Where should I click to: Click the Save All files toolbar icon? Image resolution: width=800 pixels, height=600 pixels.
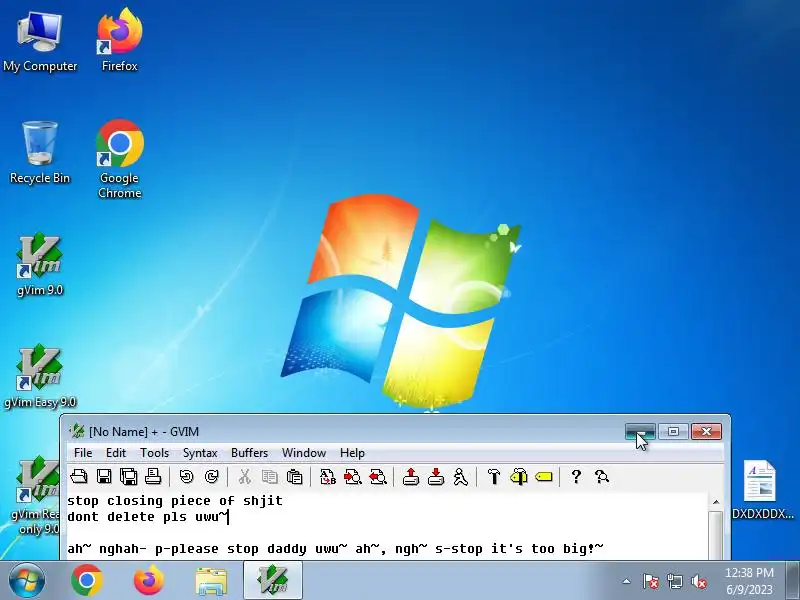[x=129, y=477]
